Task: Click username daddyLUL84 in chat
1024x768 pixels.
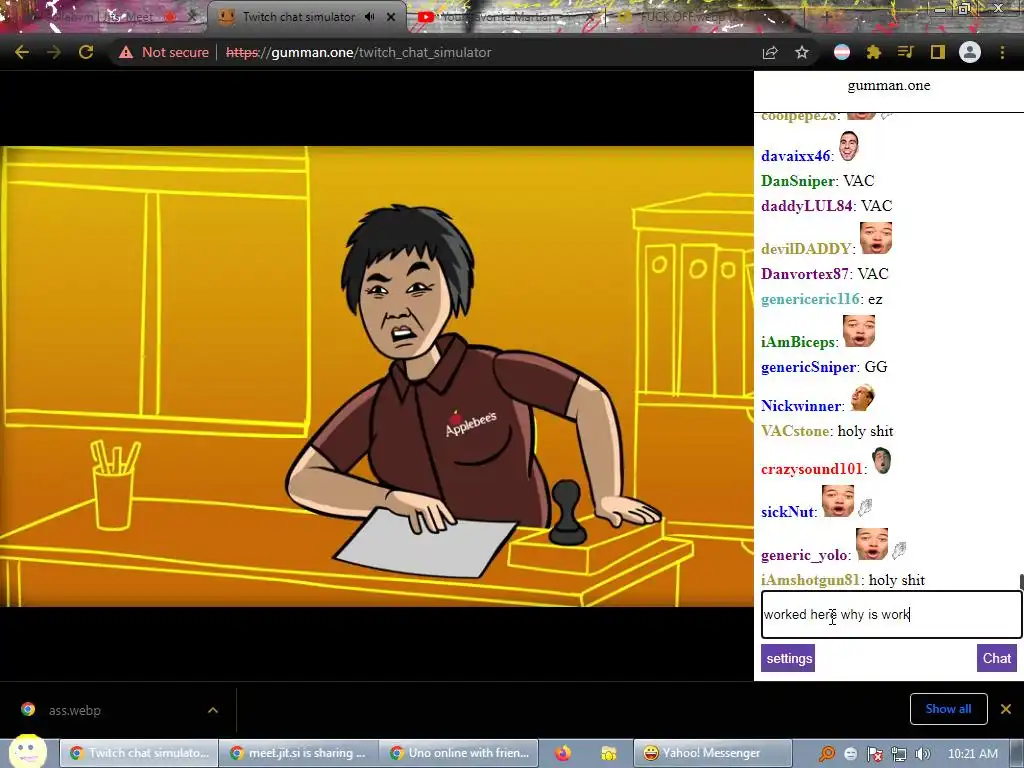Action: 807,206
